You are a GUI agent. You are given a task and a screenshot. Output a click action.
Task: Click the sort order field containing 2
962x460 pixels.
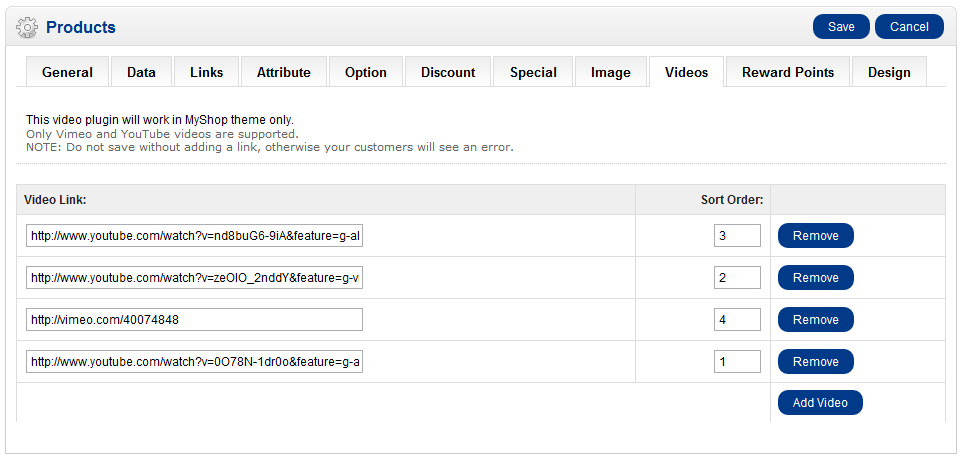coord(737,278)
